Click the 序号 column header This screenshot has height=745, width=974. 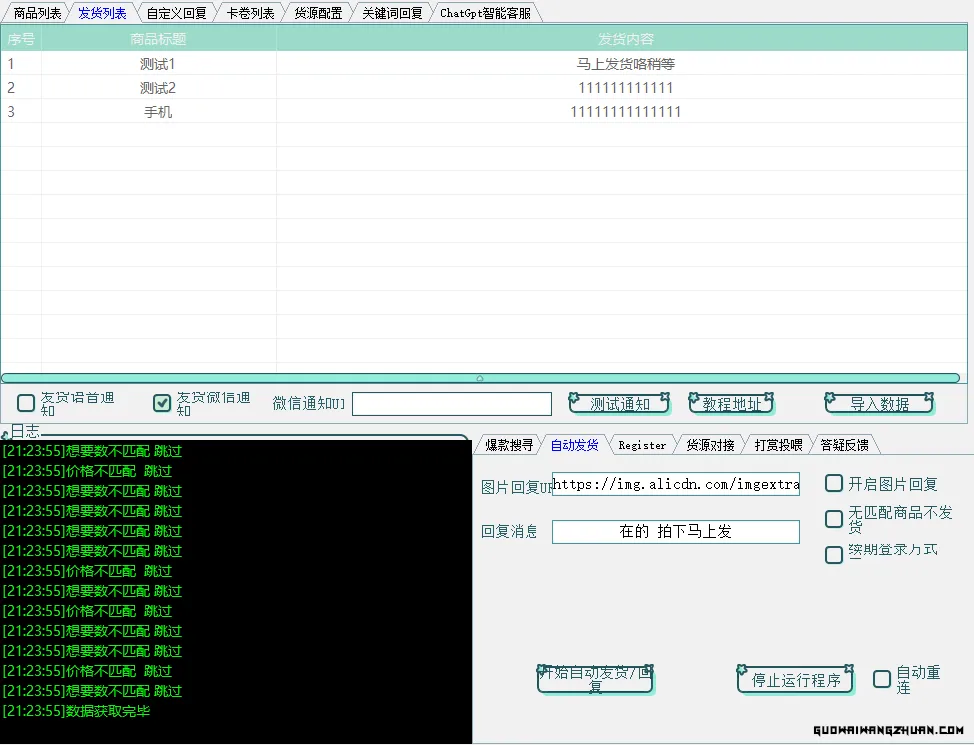pyautogui.click(x=21, y=39)
